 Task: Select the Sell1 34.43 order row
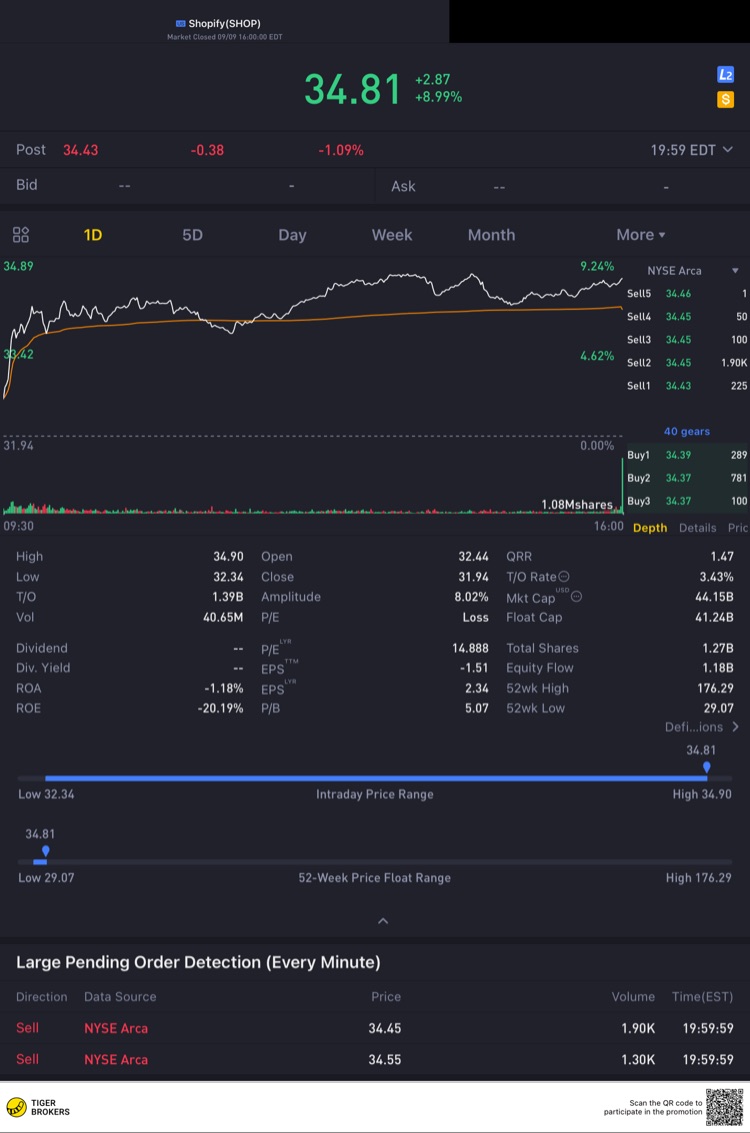pyautogui.click(x=686, y=386)
